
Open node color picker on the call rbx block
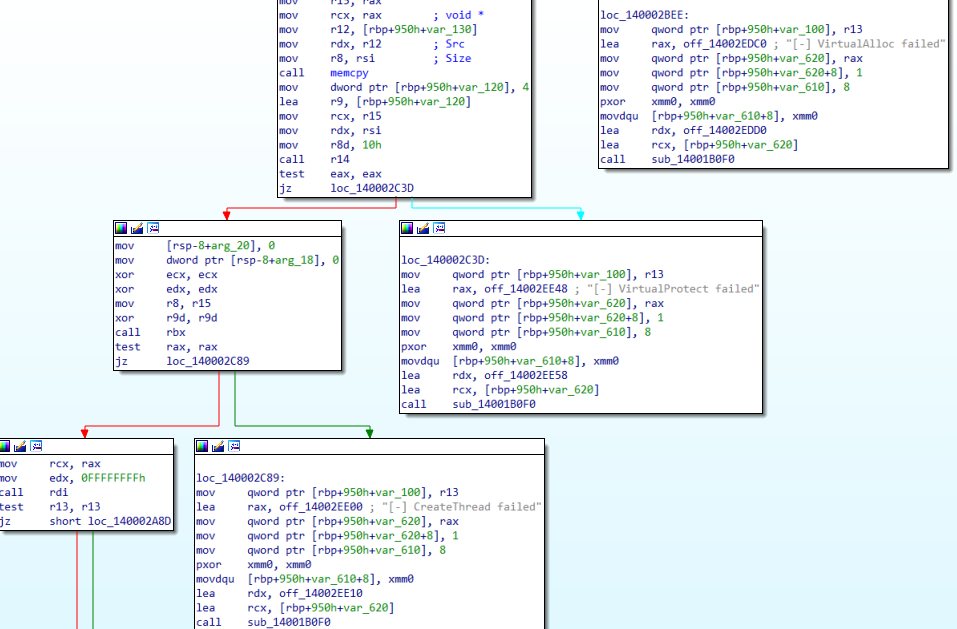point(122,229)
